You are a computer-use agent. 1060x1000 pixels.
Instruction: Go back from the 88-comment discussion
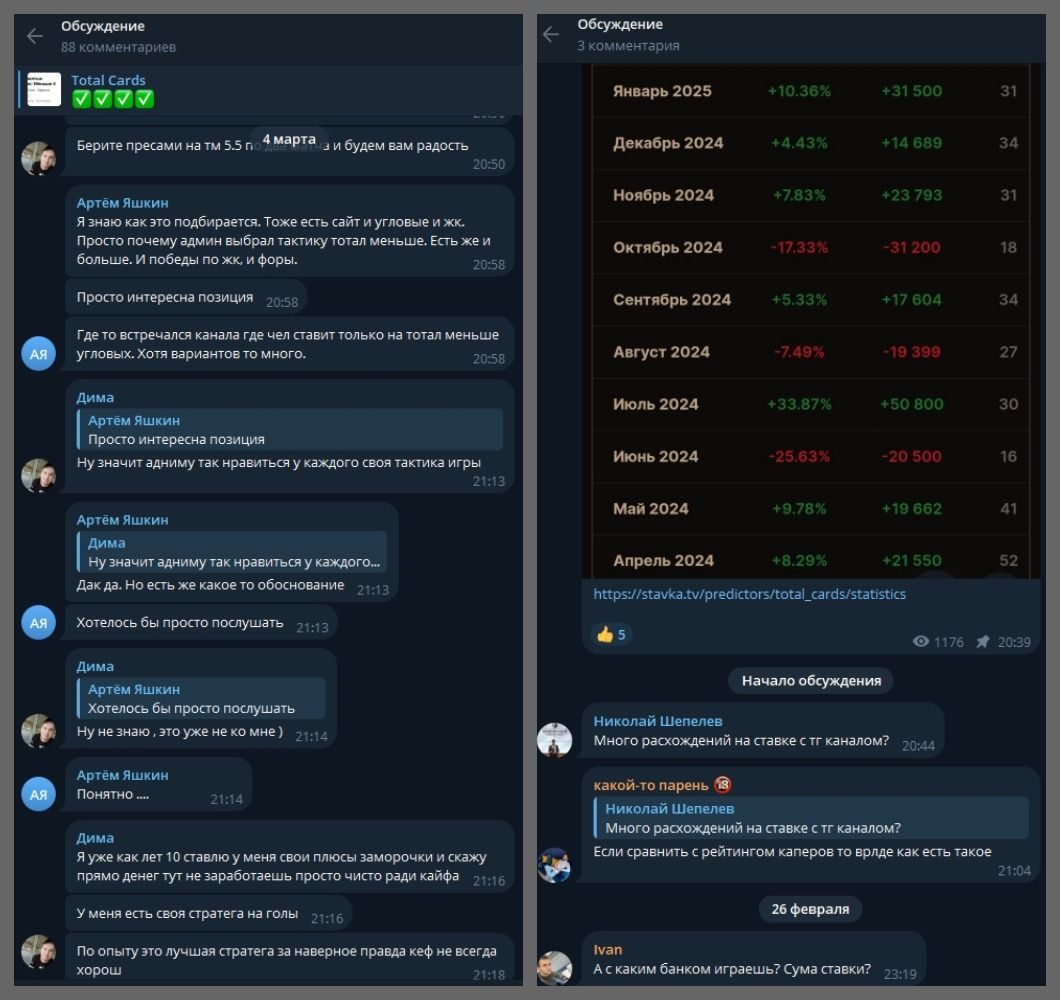(35, 36)
